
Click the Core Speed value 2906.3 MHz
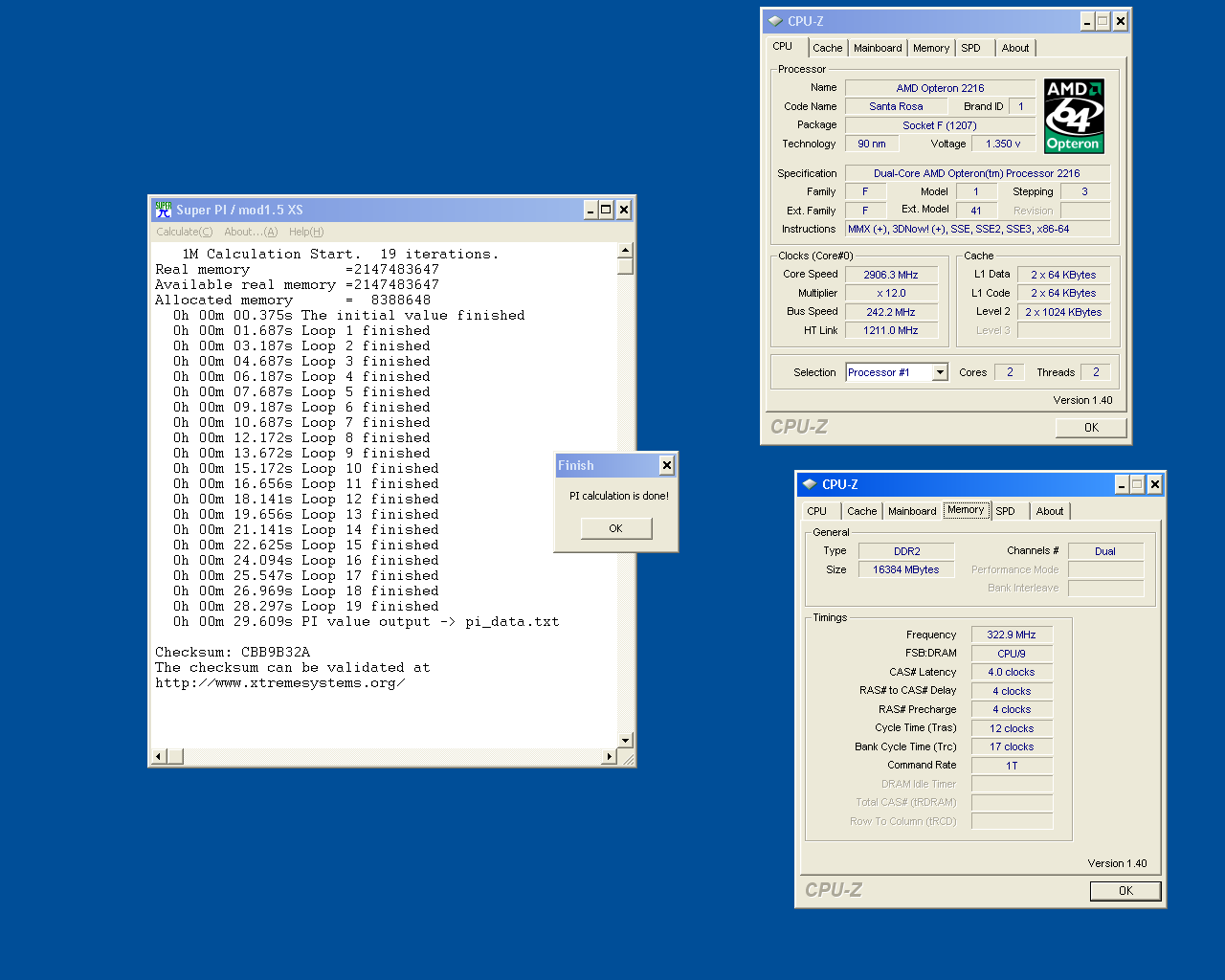coord(891,275)
